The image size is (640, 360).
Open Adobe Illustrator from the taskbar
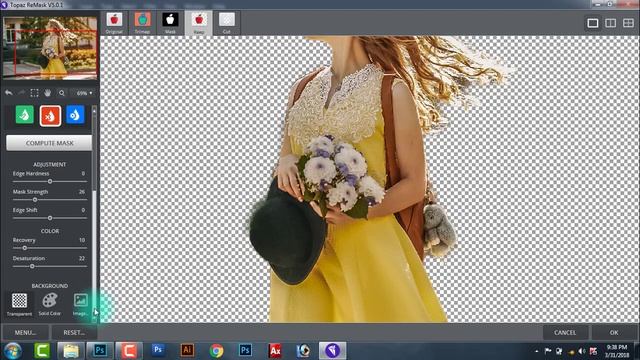[187, 350]
